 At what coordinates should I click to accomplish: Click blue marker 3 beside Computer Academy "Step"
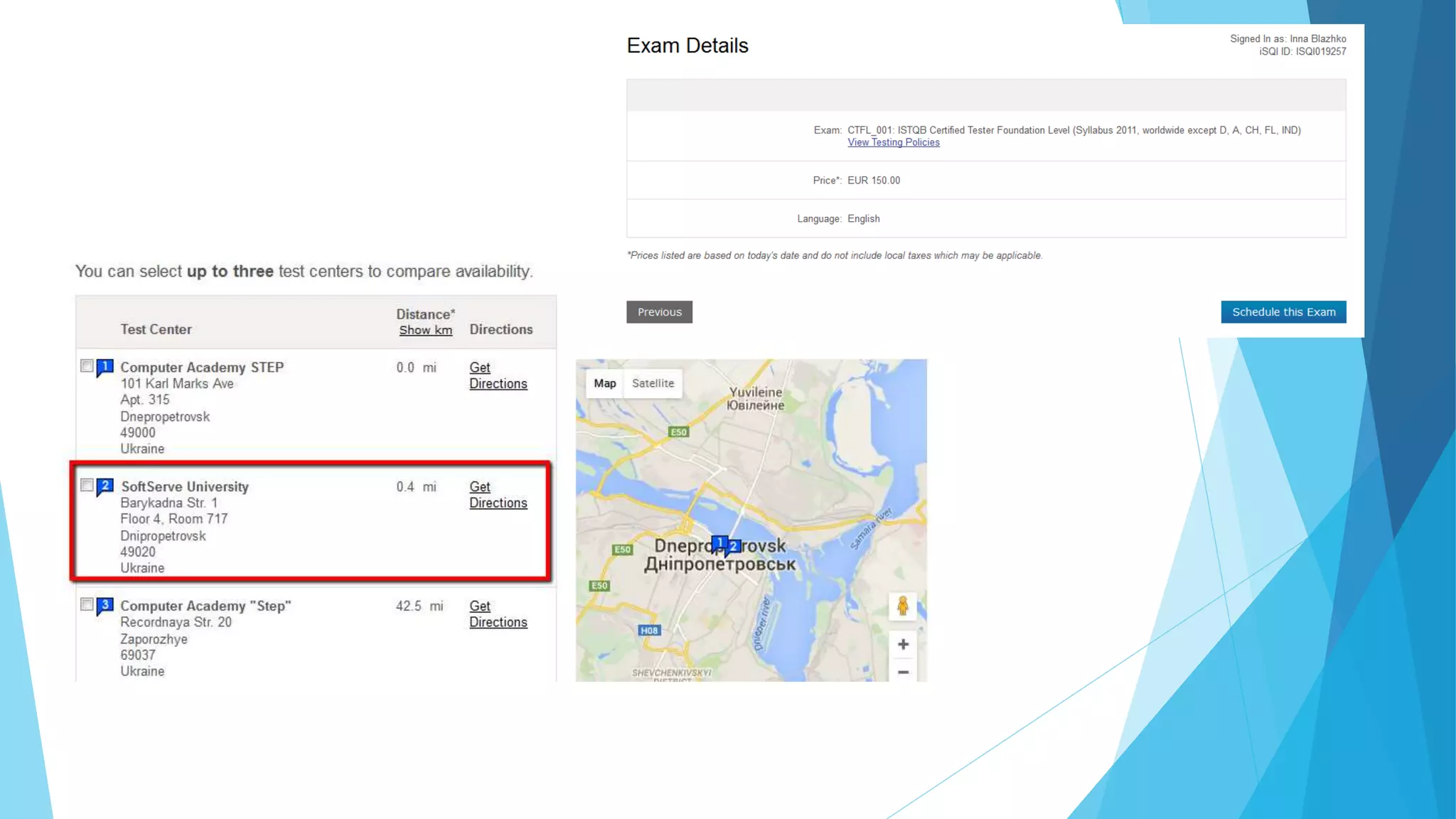[105, 606]
